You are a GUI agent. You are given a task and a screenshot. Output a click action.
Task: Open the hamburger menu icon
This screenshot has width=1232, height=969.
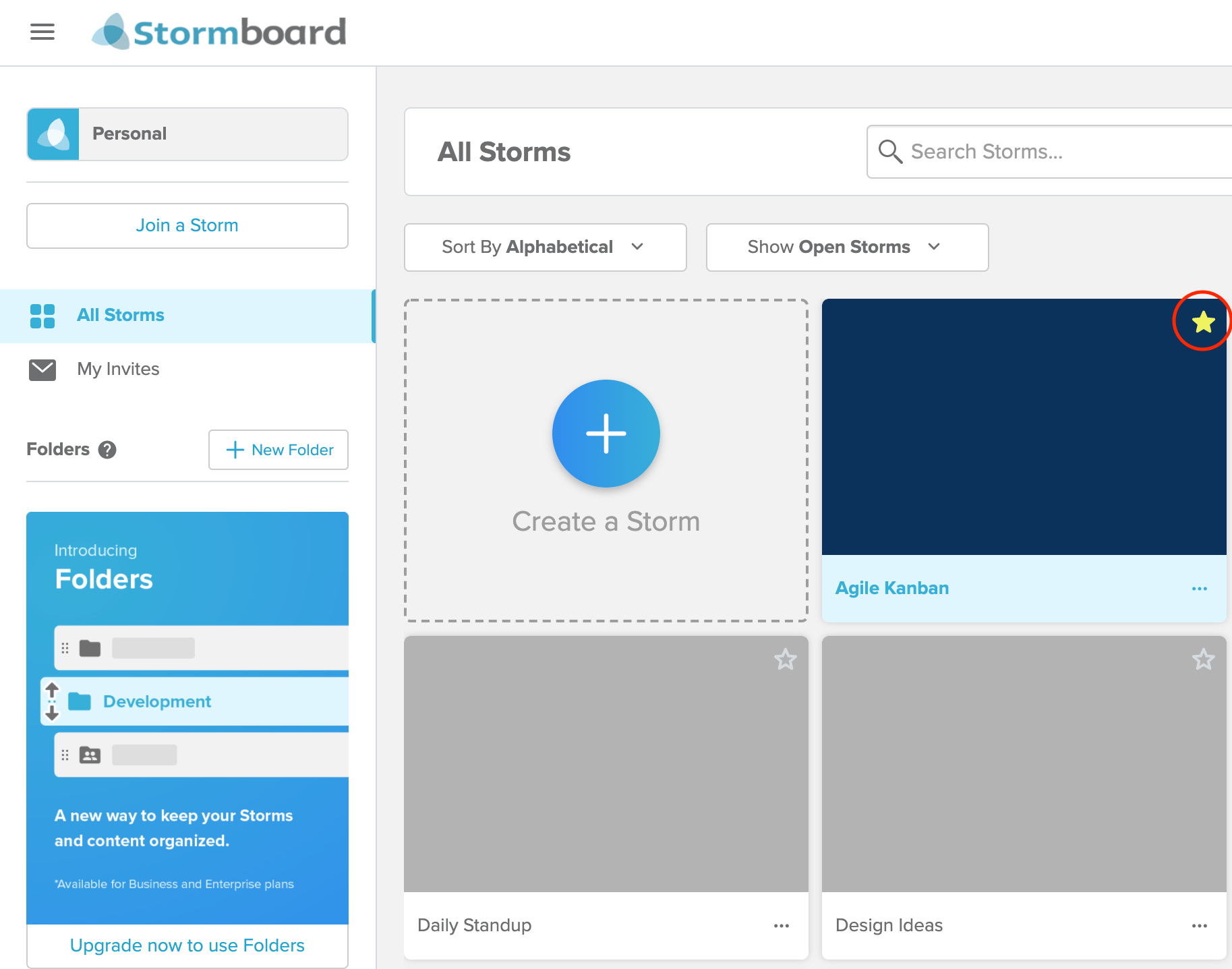point(42,32)
